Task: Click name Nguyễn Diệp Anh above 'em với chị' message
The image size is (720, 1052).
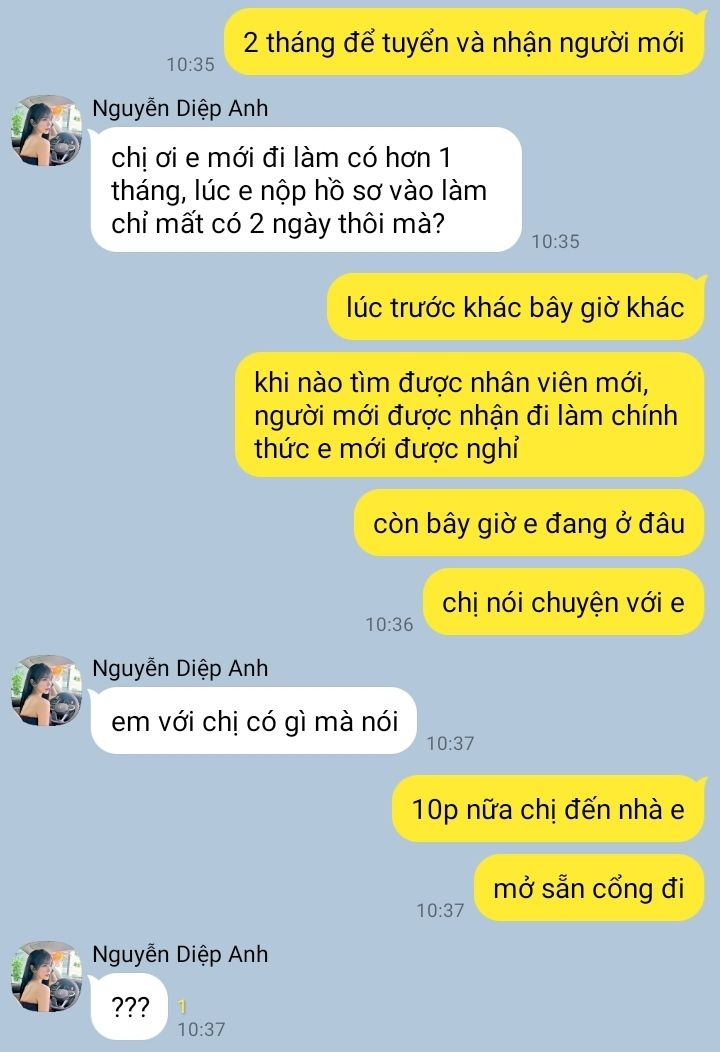Action: tap(180, 668)
